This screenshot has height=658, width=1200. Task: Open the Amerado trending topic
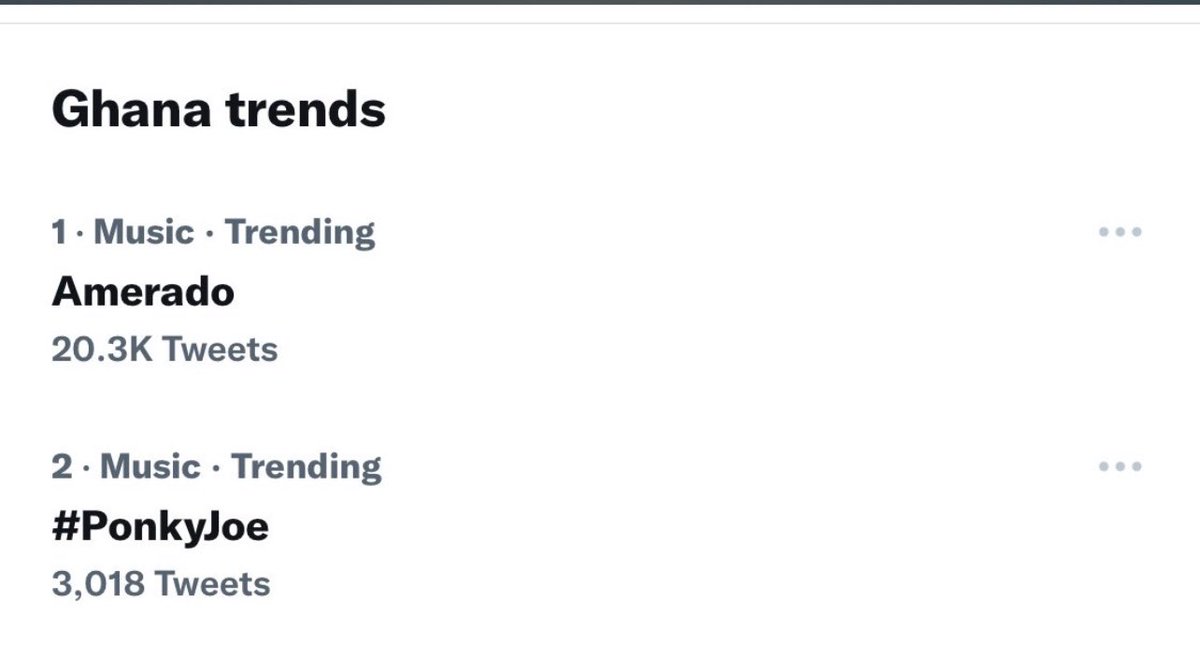[x=143, y=291]
